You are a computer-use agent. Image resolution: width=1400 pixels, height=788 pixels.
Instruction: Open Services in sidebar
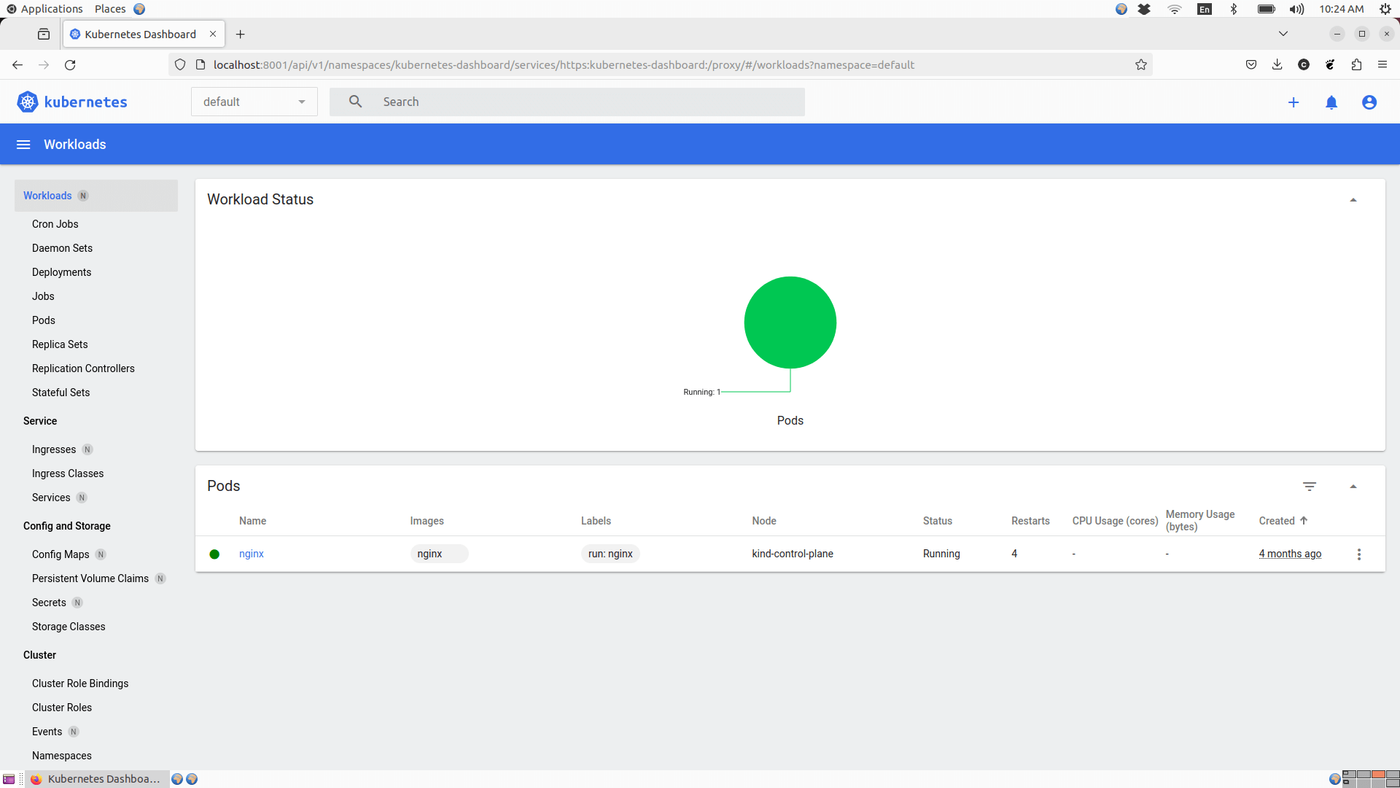51,498
